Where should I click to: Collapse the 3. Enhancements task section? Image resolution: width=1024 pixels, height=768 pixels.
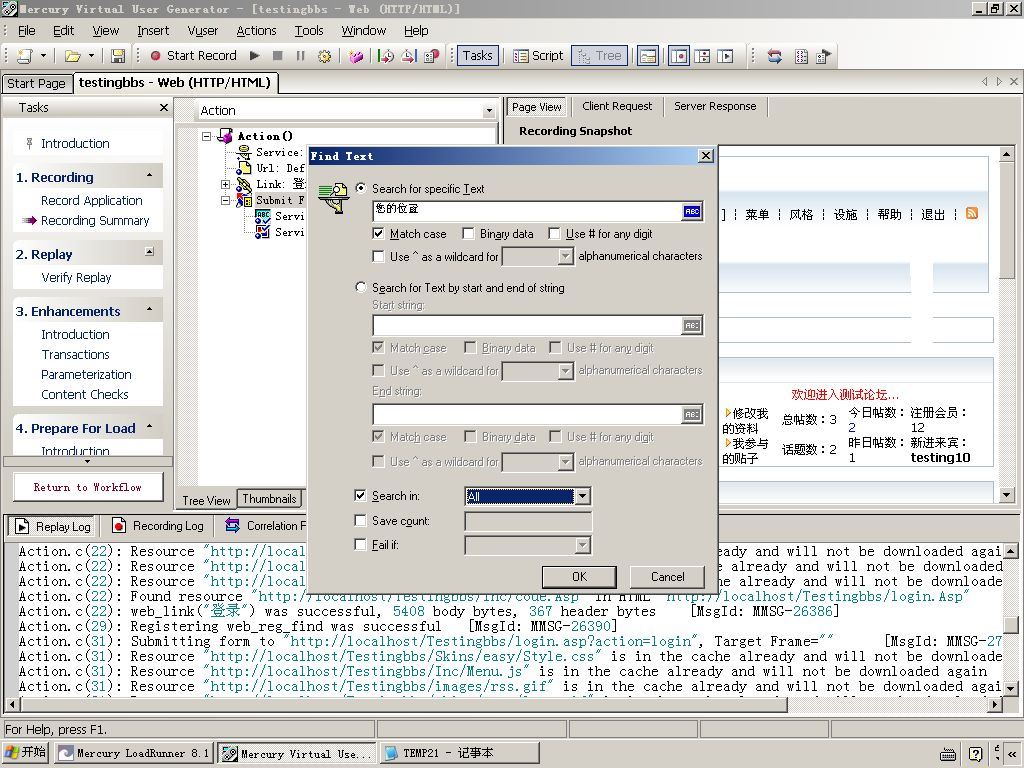tap(150, 310)
